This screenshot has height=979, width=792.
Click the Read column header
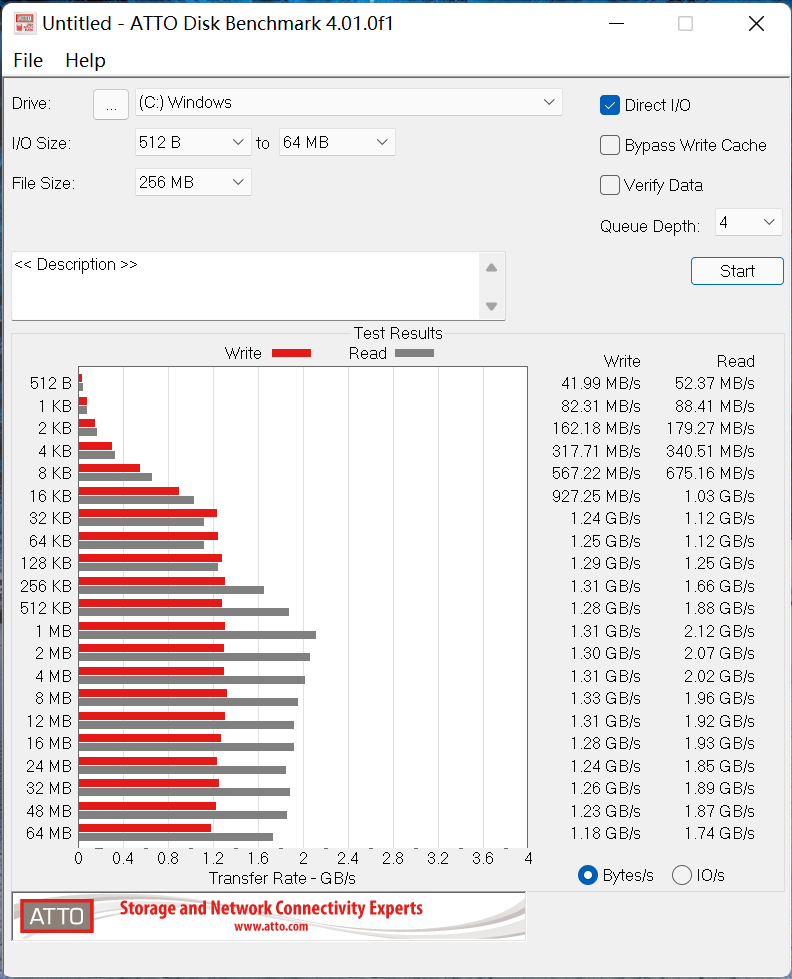point(736,361)
